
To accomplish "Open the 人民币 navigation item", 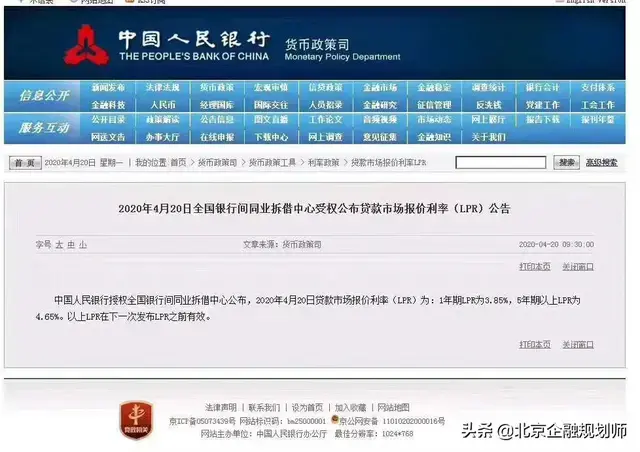I will (162, 105).
